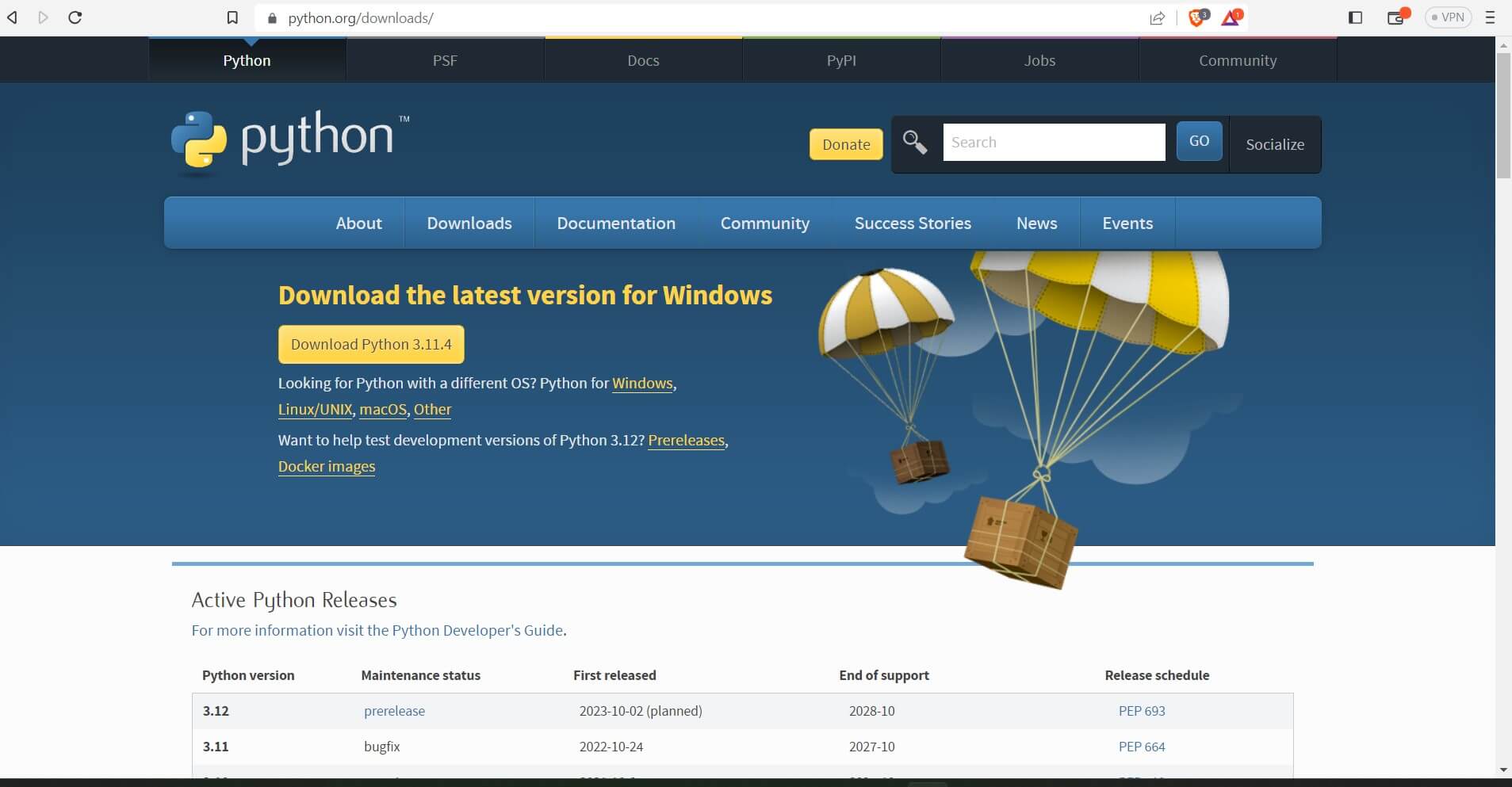This screenshot has height=787, width=1512.
Task: Click the search magnifier icon
Action: pos(915,143)
